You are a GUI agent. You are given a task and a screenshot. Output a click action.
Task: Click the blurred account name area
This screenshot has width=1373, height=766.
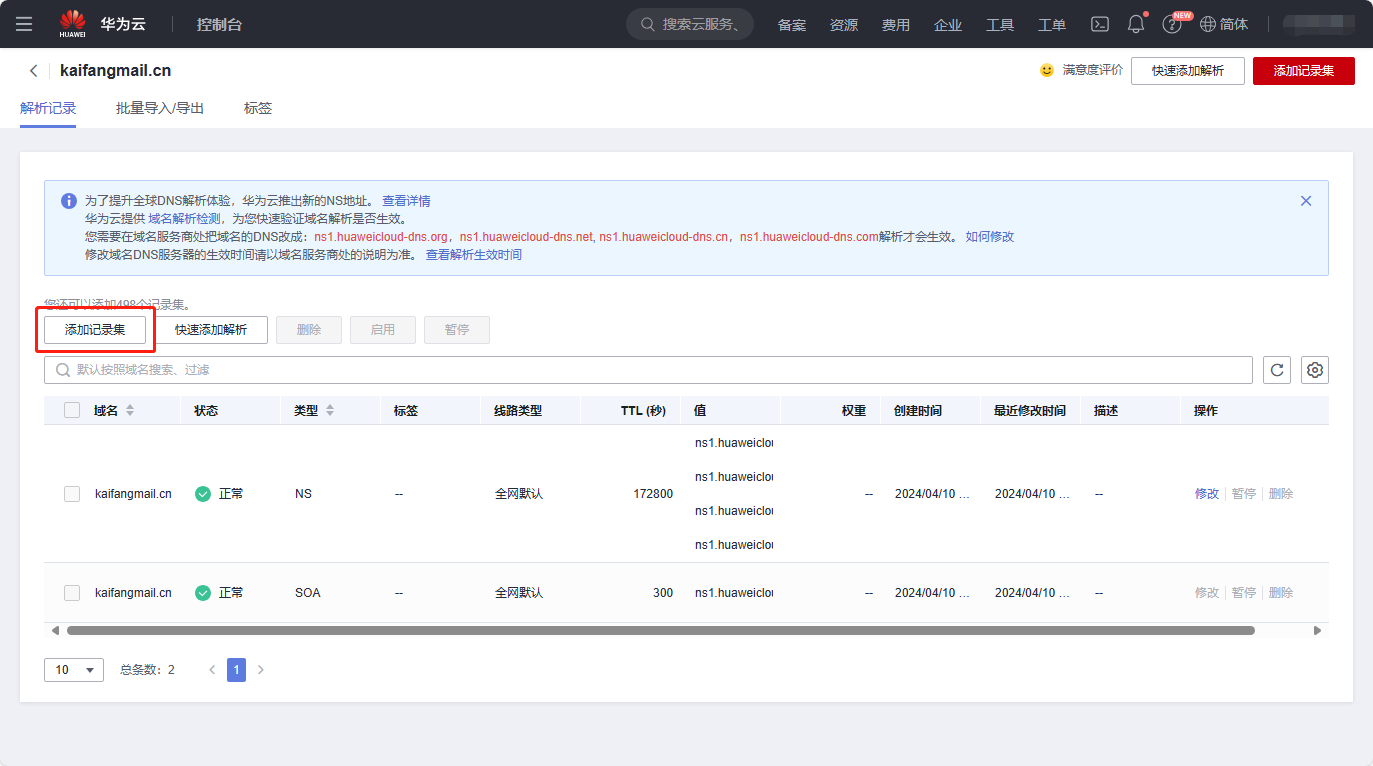pyautogui.click(x=1318, y=24)
